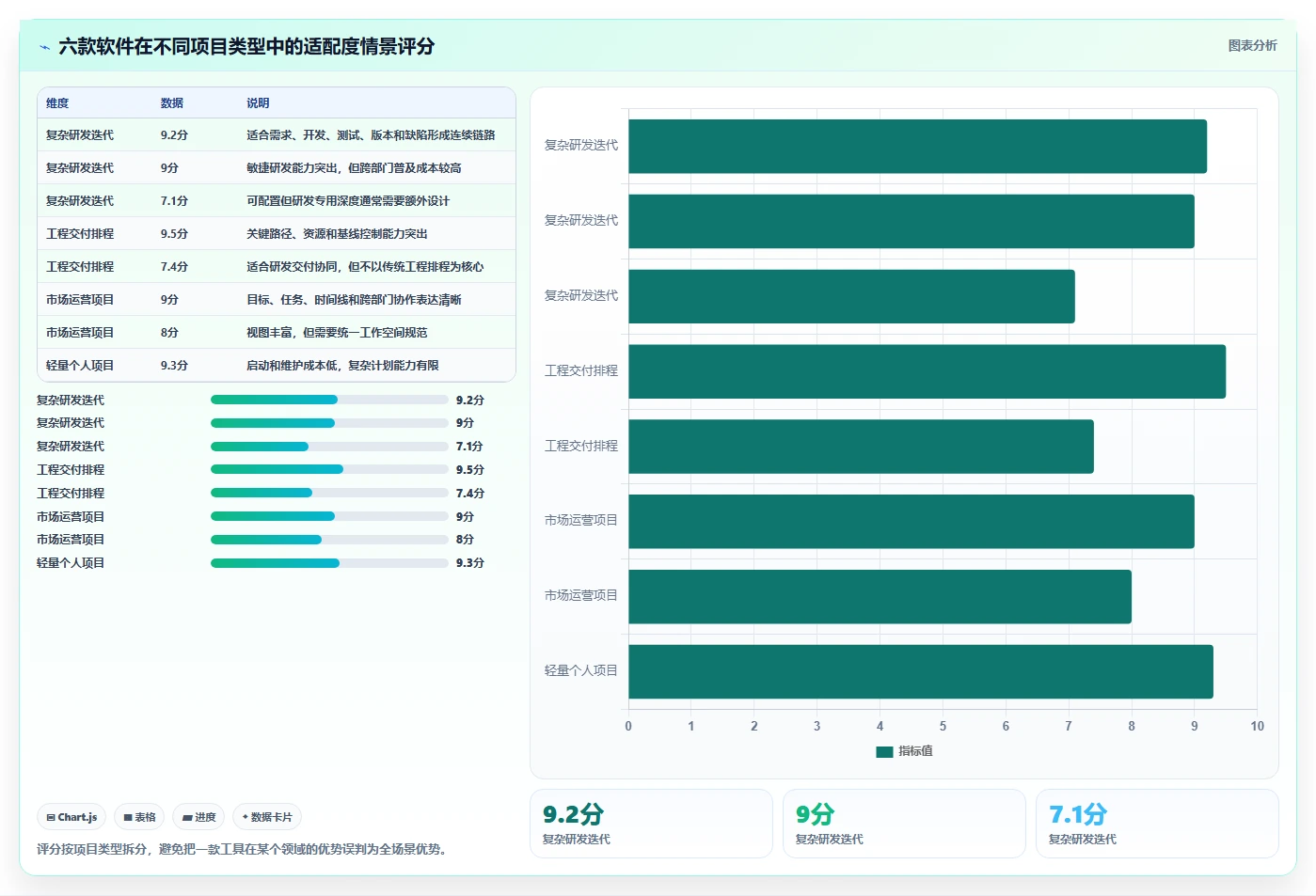Click the 轻量个人项目 bar in the chart
1316x896 pixels.
921,671
